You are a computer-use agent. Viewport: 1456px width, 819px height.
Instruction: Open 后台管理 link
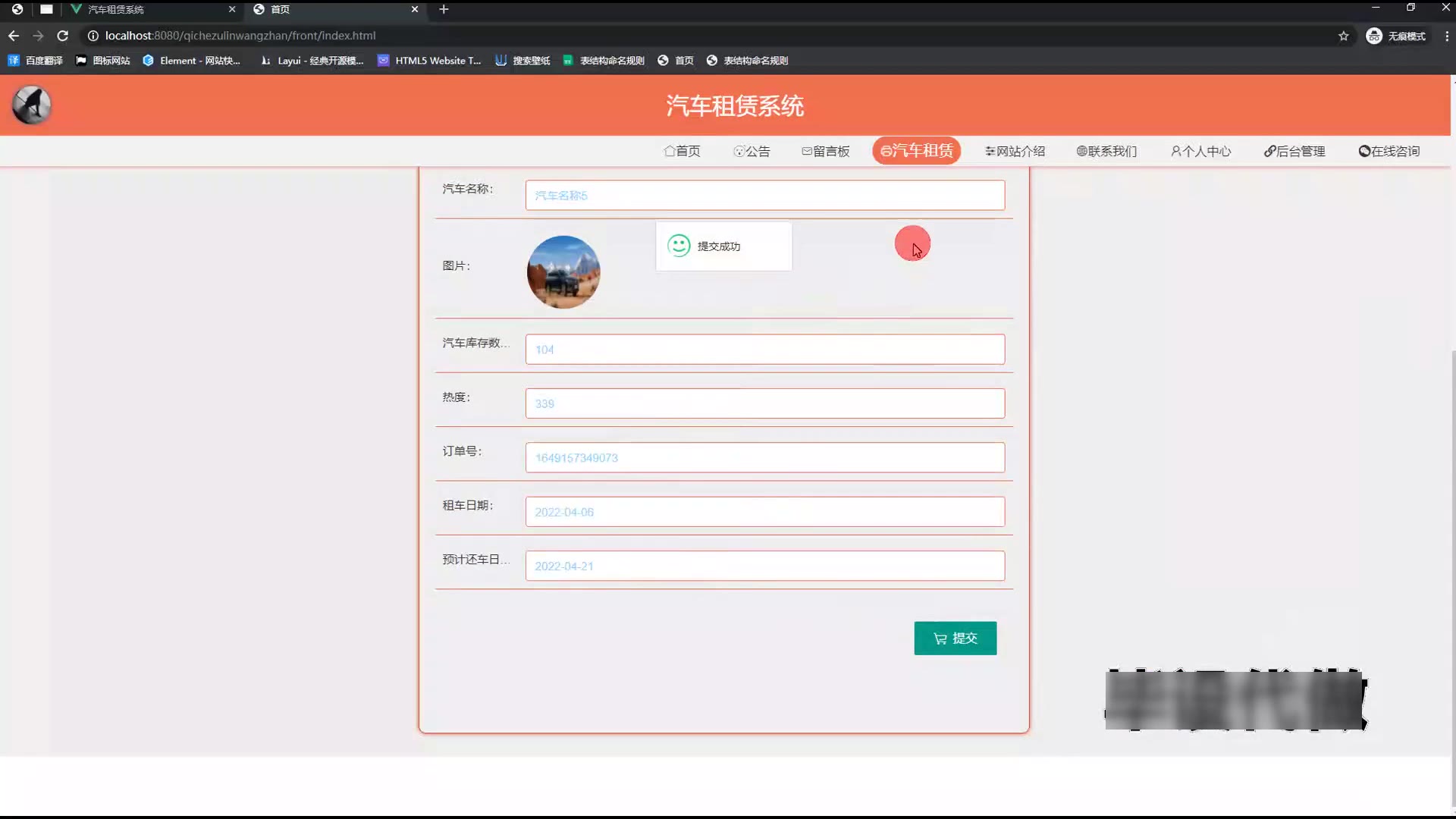click(1294, 151)
